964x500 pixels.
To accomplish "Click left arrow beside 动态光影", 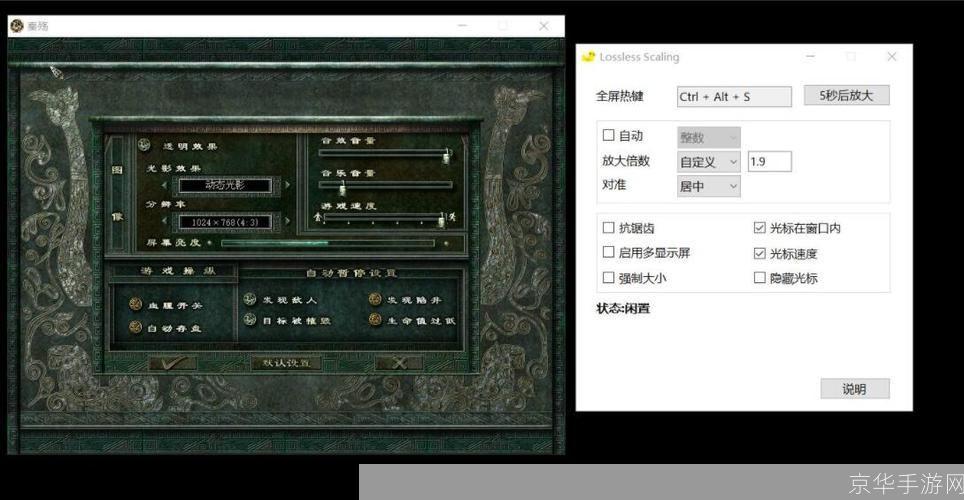I will point(164,185).
